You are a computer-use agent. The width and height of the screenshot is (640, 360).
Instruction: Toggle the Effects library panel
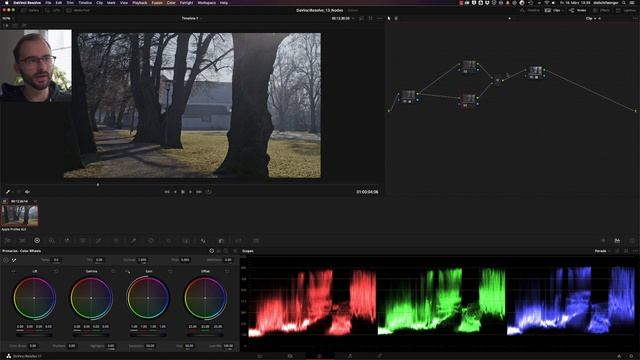click(x=602, y=10)
